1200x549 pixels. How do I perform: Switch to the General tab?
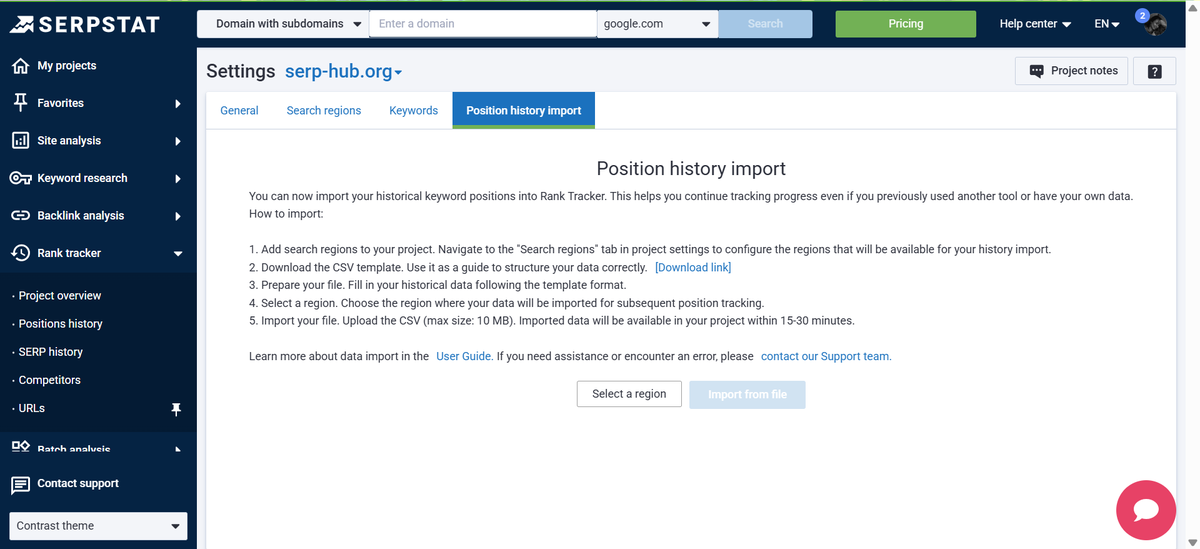pyautogui.click(x=239, y=111)
